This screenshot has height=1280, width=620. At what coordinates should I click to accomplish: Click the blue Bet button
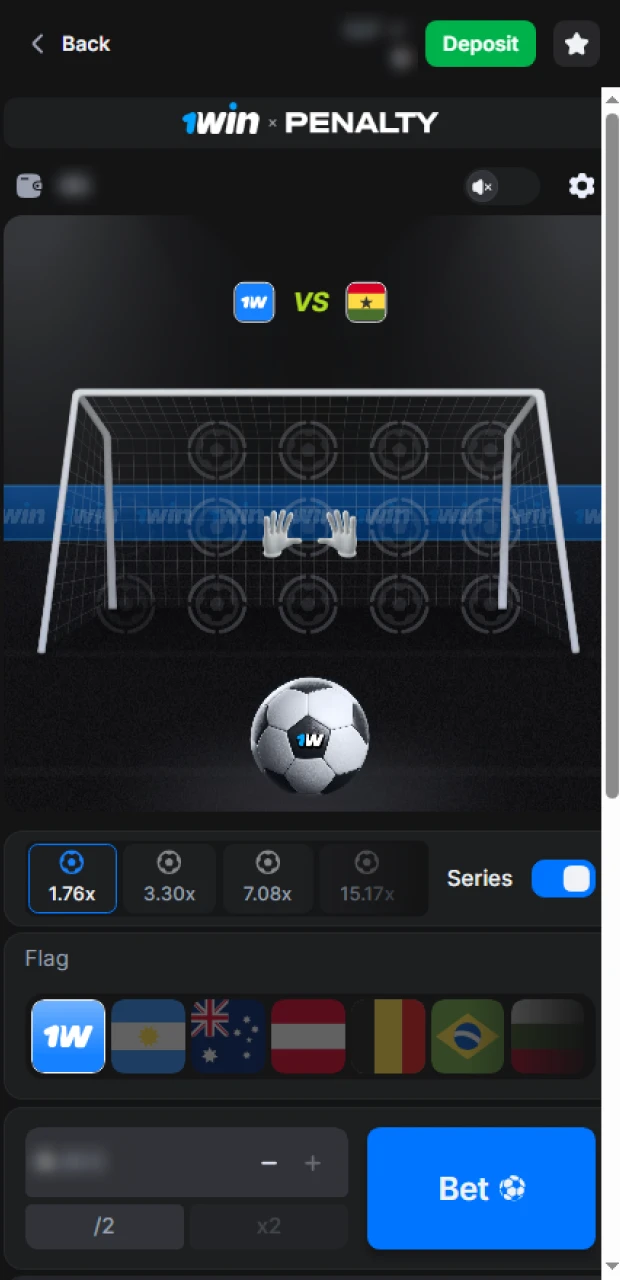481,1188
